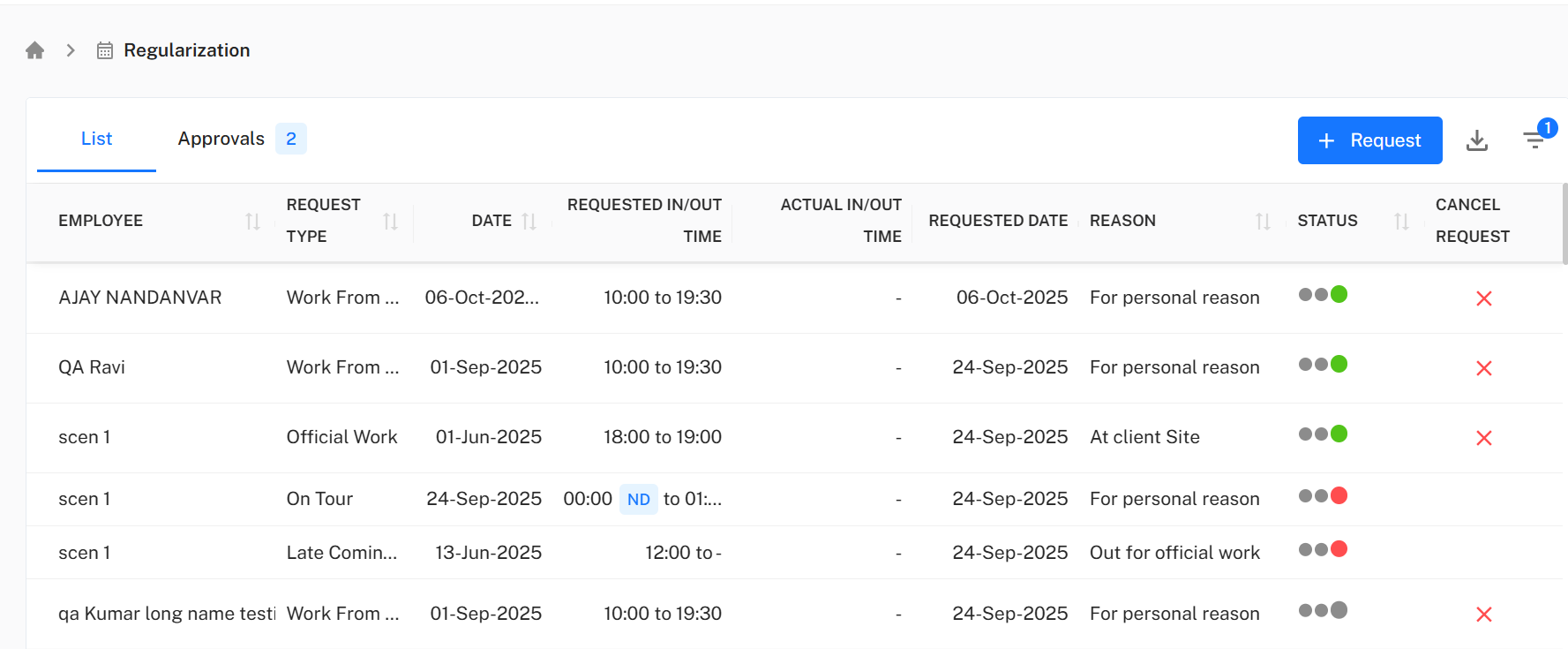The width and height of the screenshot is (1568, 649).
Task: View status dots for AJAY NANDANVAR
Action: coord(1323,294)
